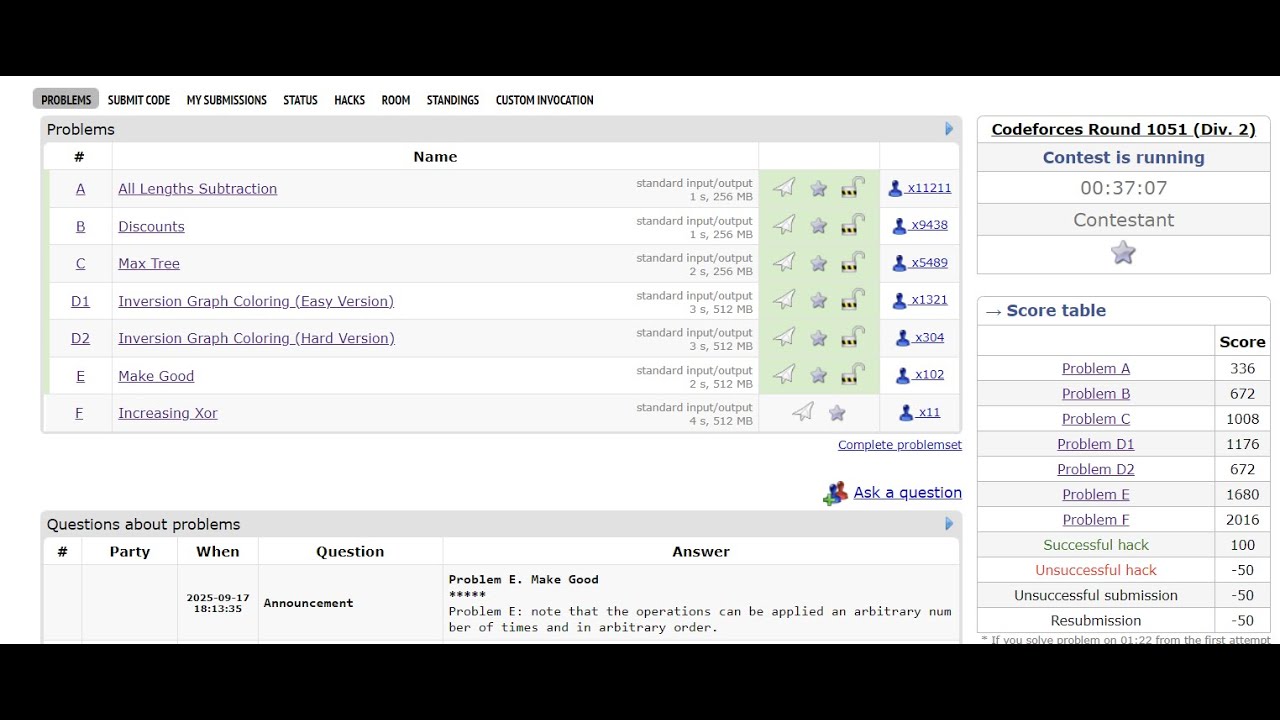
Task: Open the Room tab
Action: (396, 100)
